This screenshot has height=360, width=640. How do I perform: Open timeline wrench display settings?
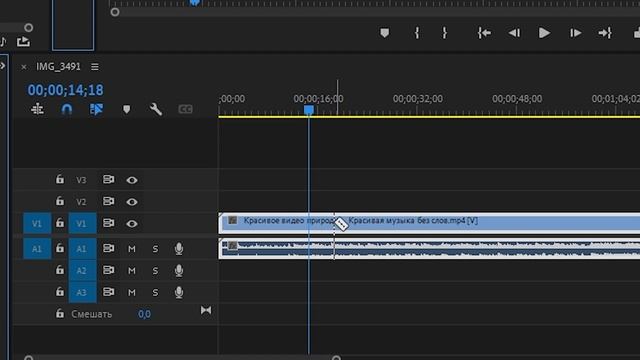click(x=156, y=109)
